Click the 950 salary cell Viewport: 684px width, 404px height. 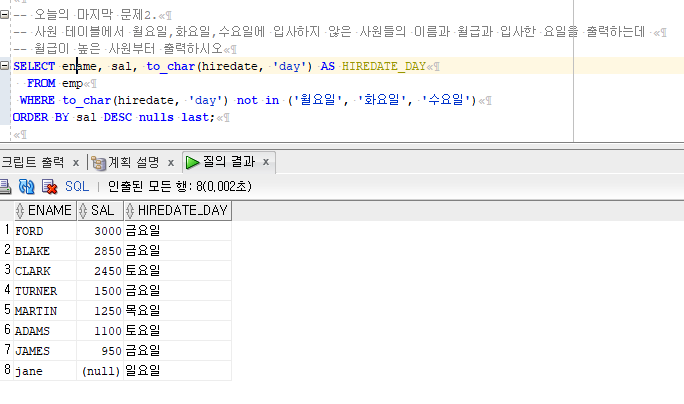point(100,351)
